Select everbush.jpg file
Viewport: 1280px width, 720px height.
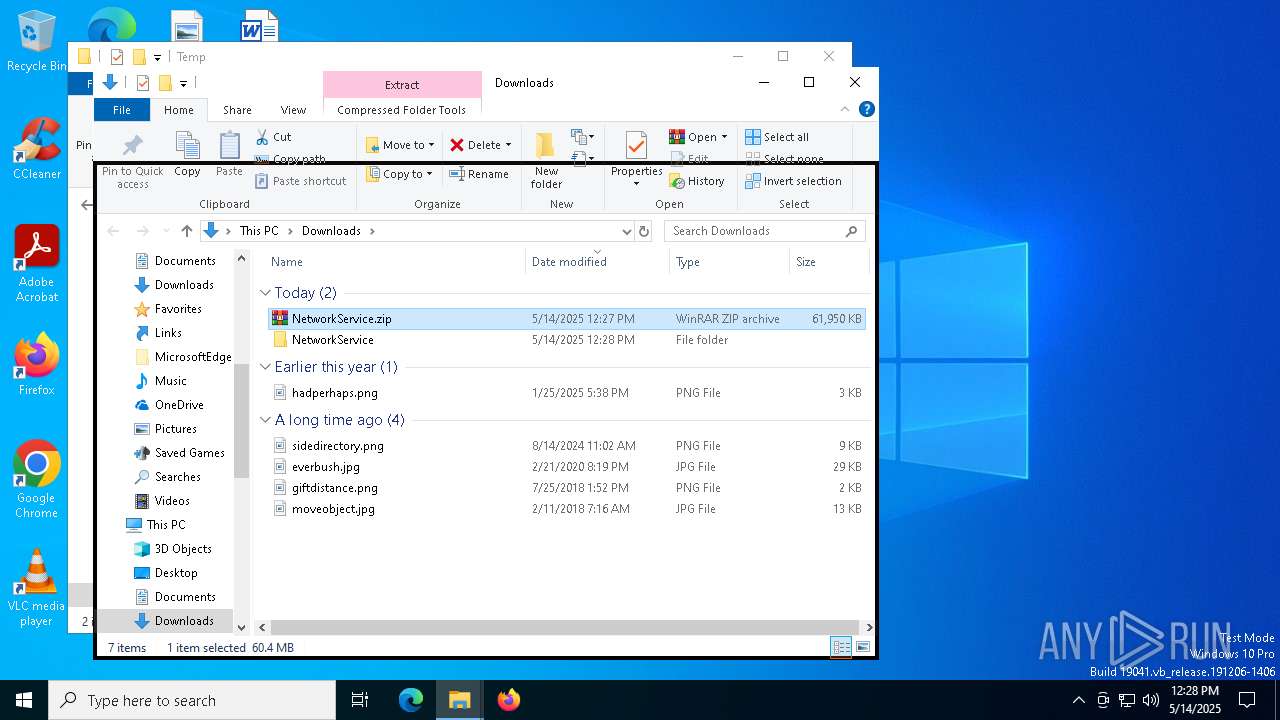(566, 467)
